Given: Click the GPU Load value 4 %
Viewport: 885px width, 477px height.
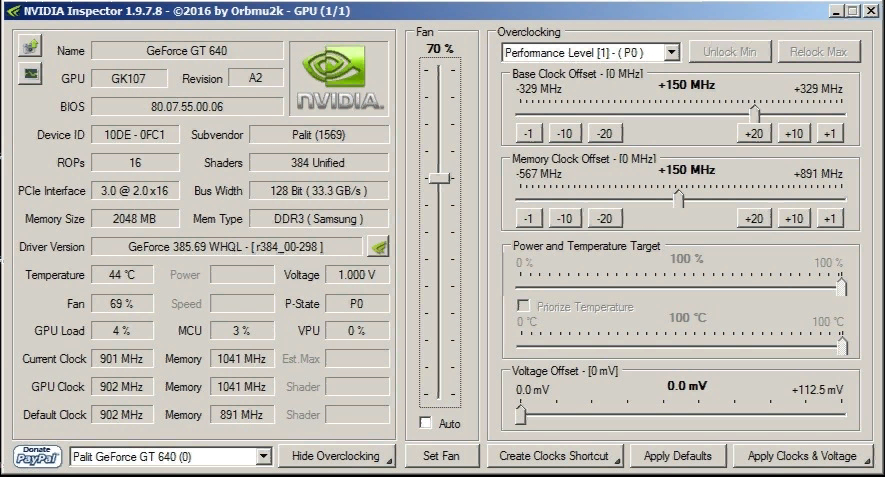Looking at the screenshot, I should (122, 331).
